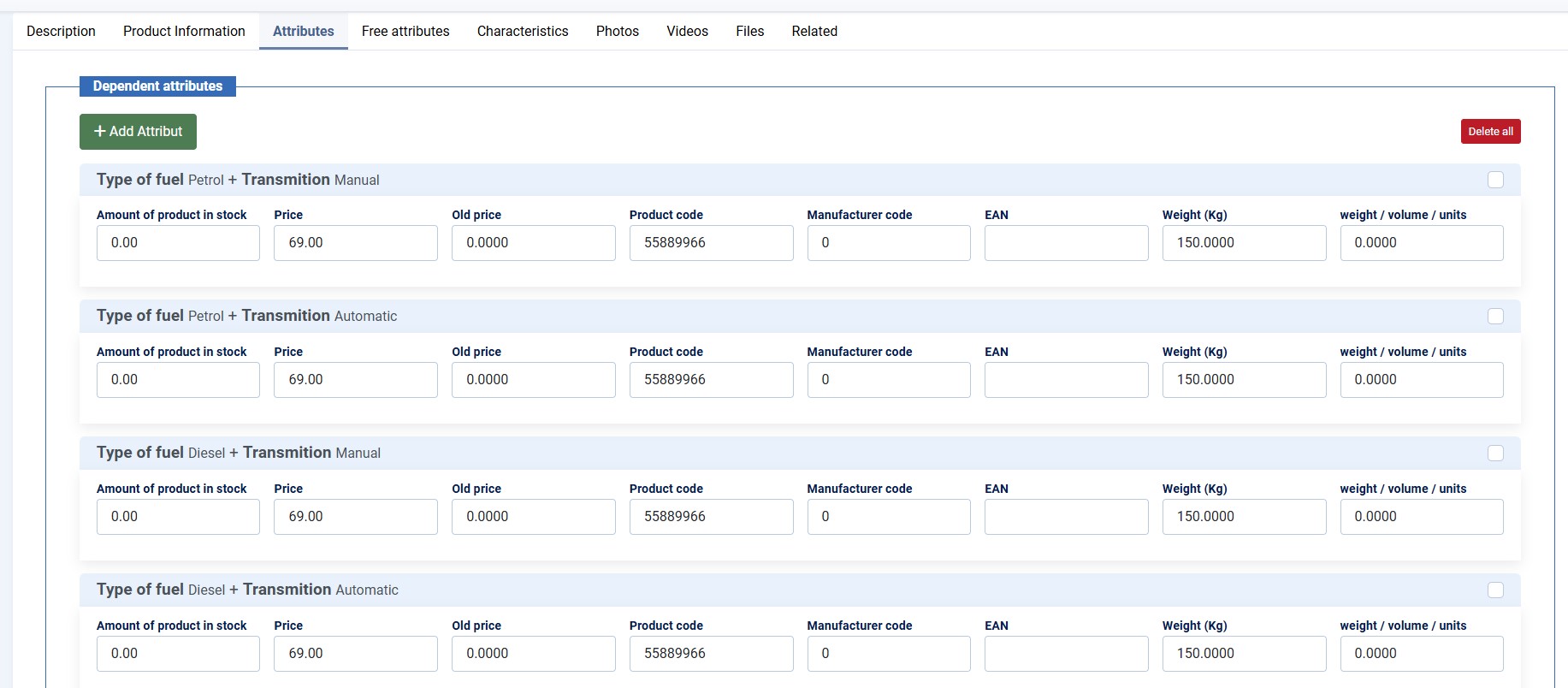Click Weight (Kg) field for Diesel Automatic
Viewport: 1568px width, 688px height.
tap(1244, 654)
